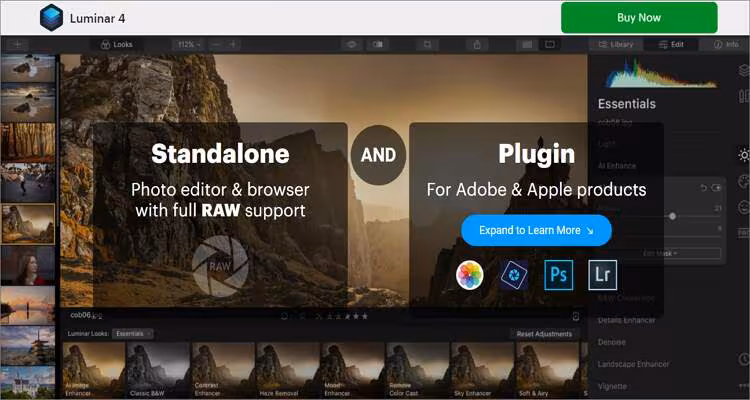Open the Looks panel button

pyautogui.click(x=117, y=44)
